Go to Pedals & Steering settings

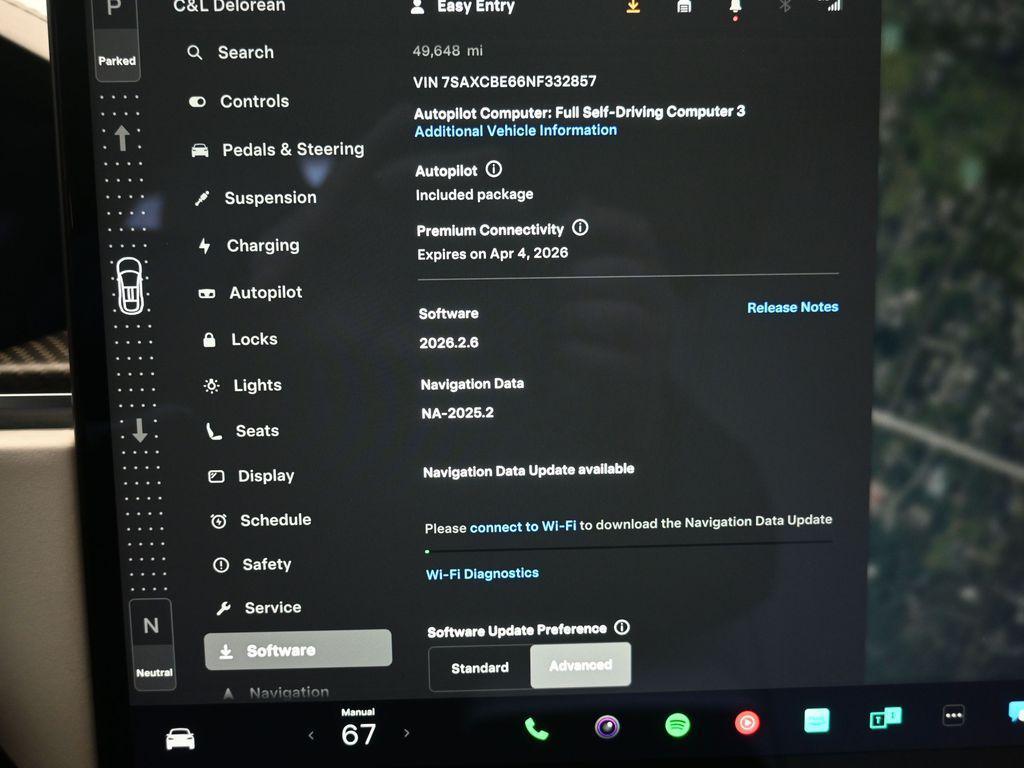tap(292, 149)
